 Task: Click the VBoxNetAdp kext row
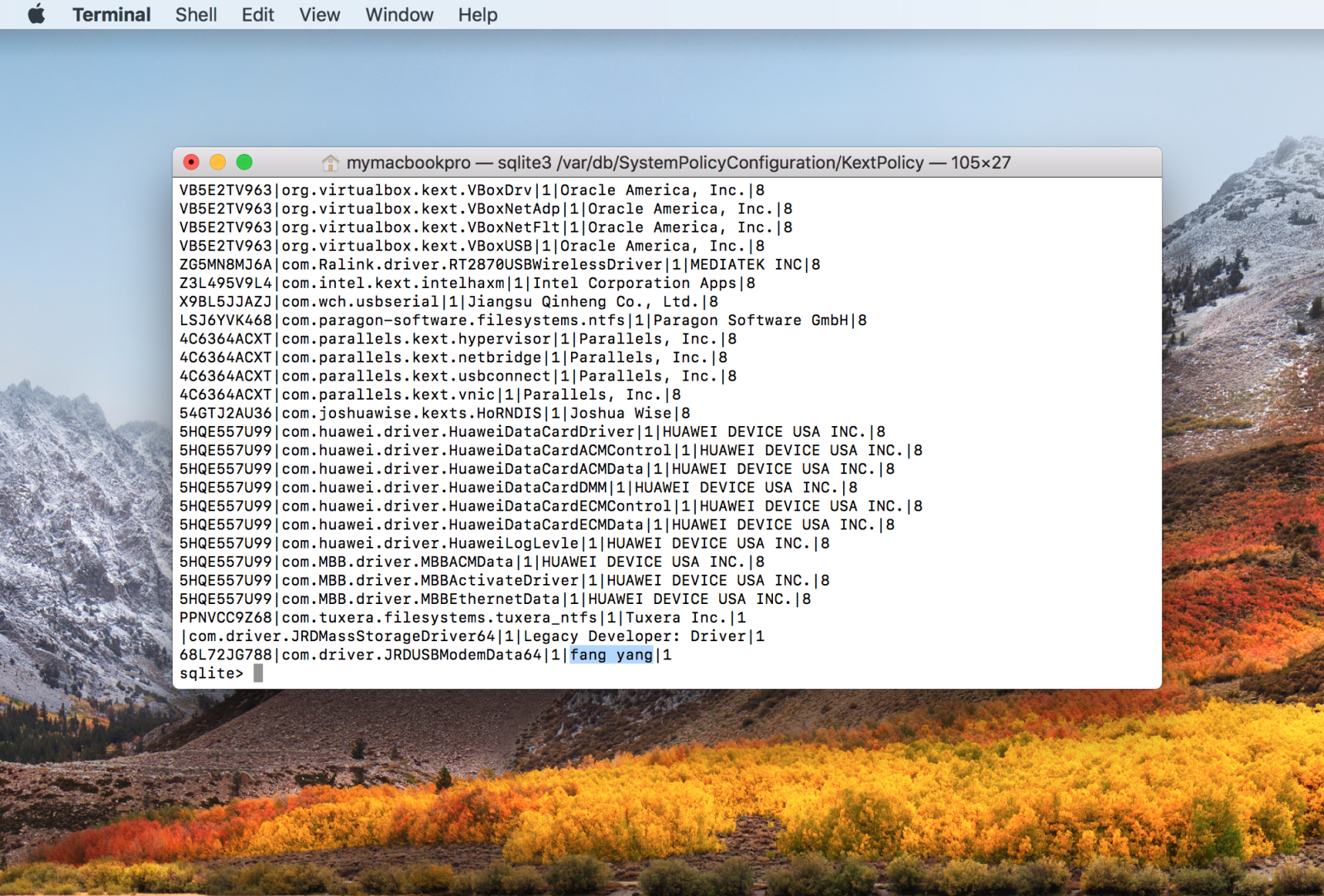[487, 209]
